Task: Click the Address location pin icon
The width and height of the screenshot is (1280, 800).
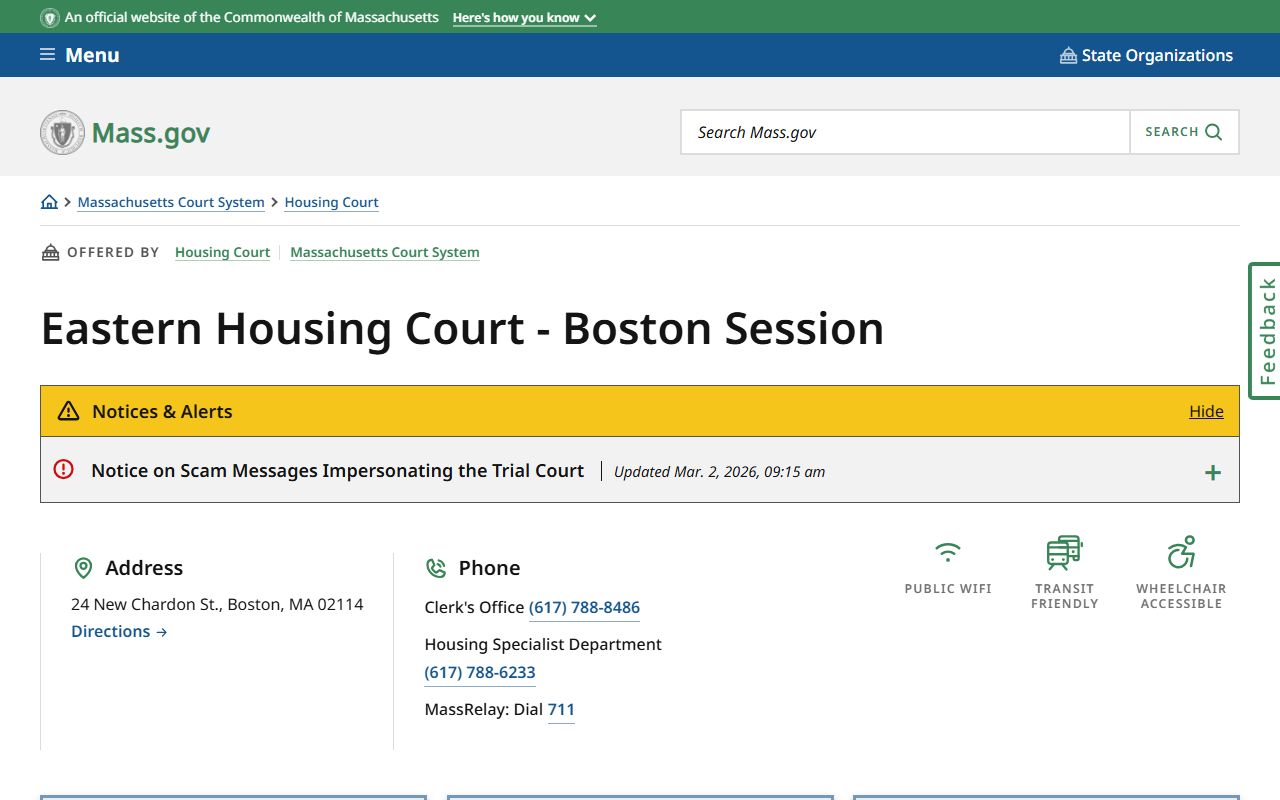Action: tap(84, 568)
